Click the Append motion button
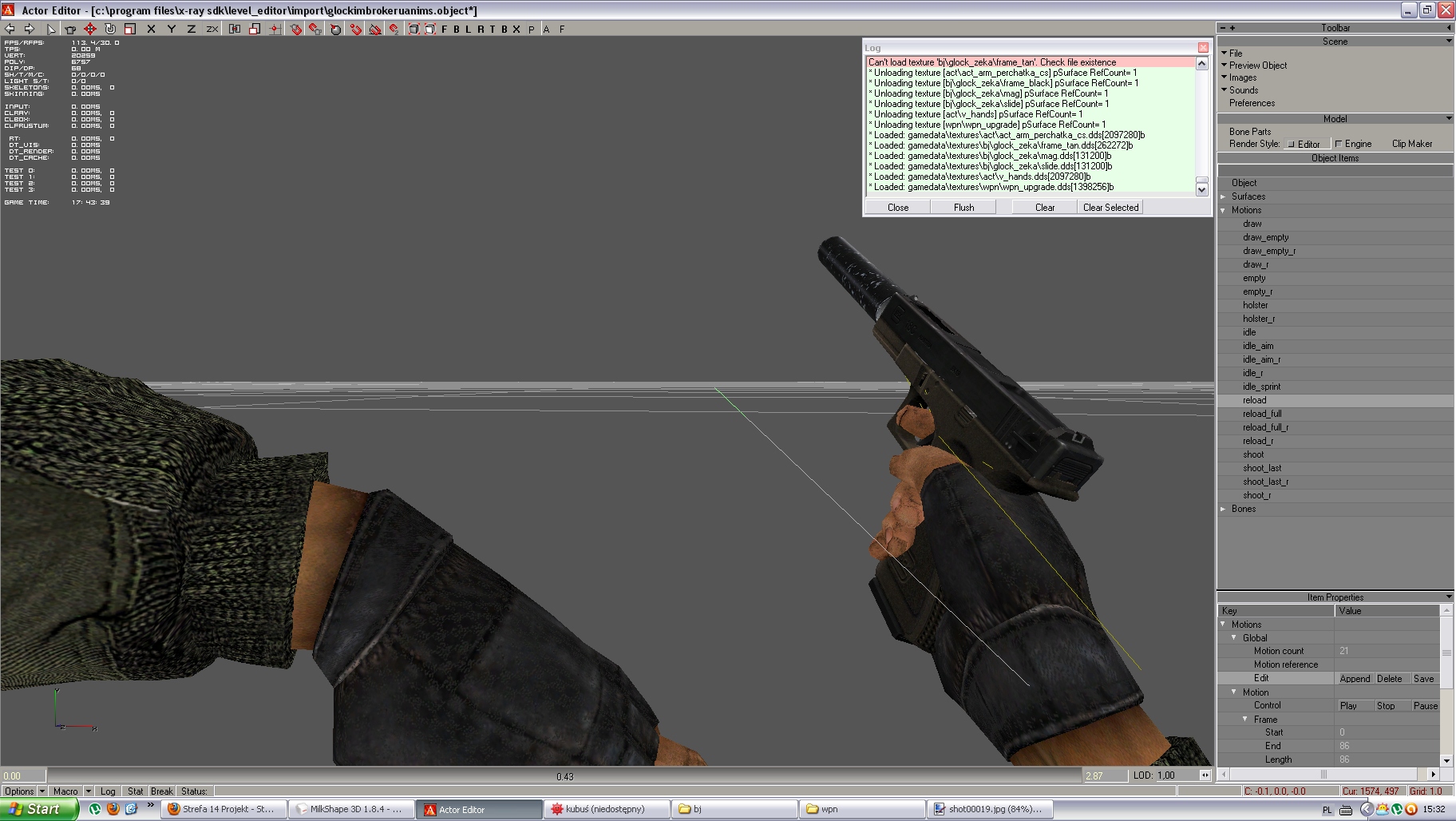 (x=1355, y=679)
